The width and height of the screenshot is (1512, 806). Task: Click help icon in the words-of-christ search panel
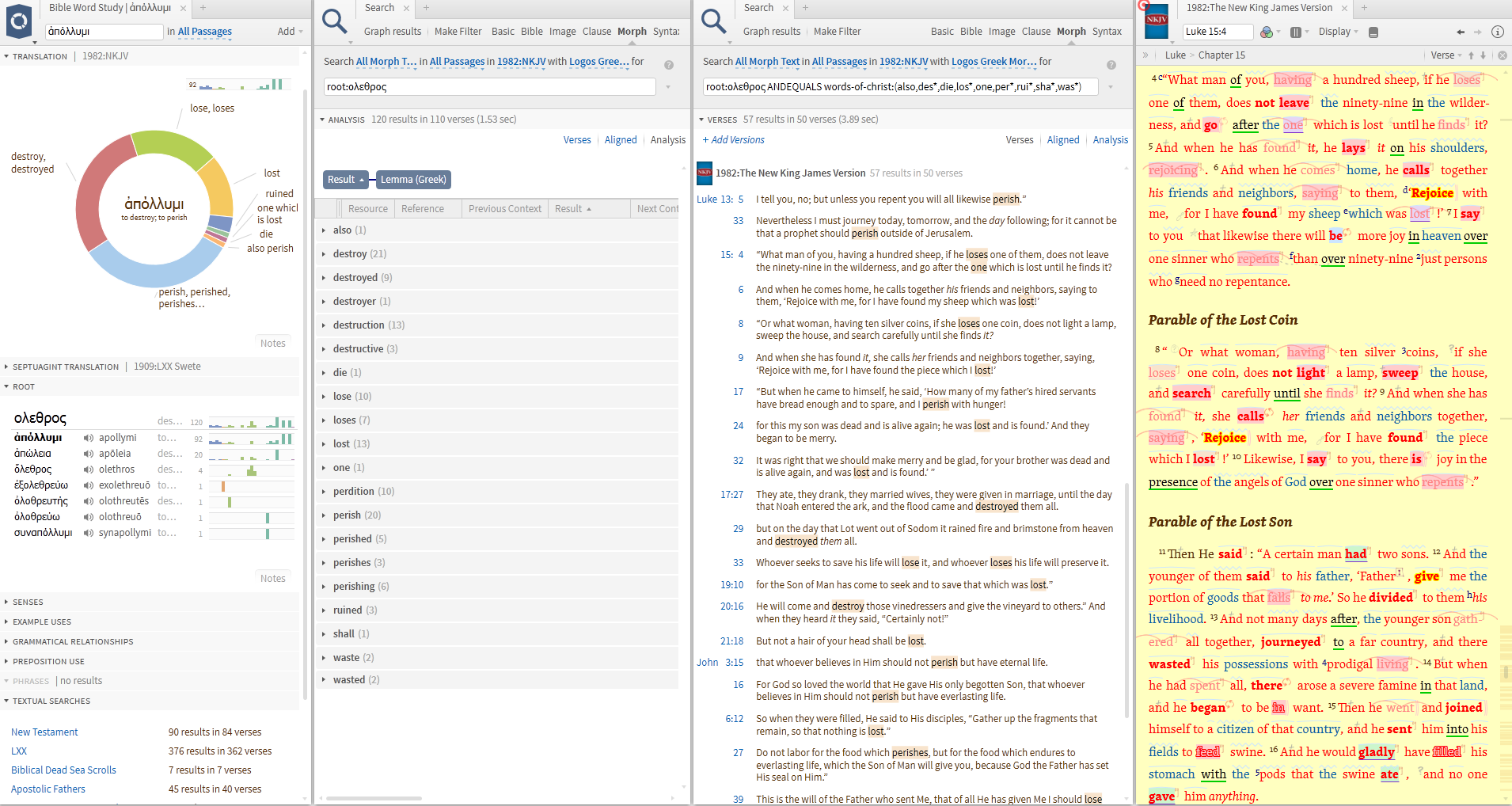pyautogui.click(x=1111, y=65)
